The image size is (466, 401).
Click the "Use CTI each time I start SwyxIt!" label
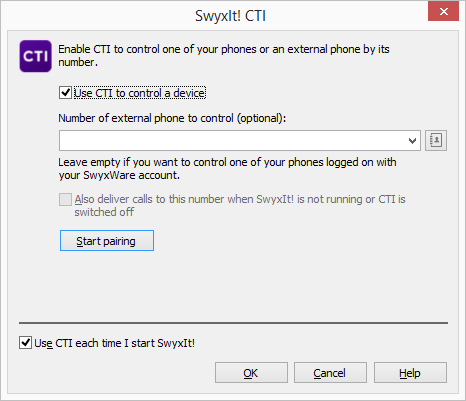[x=115, y=343]
